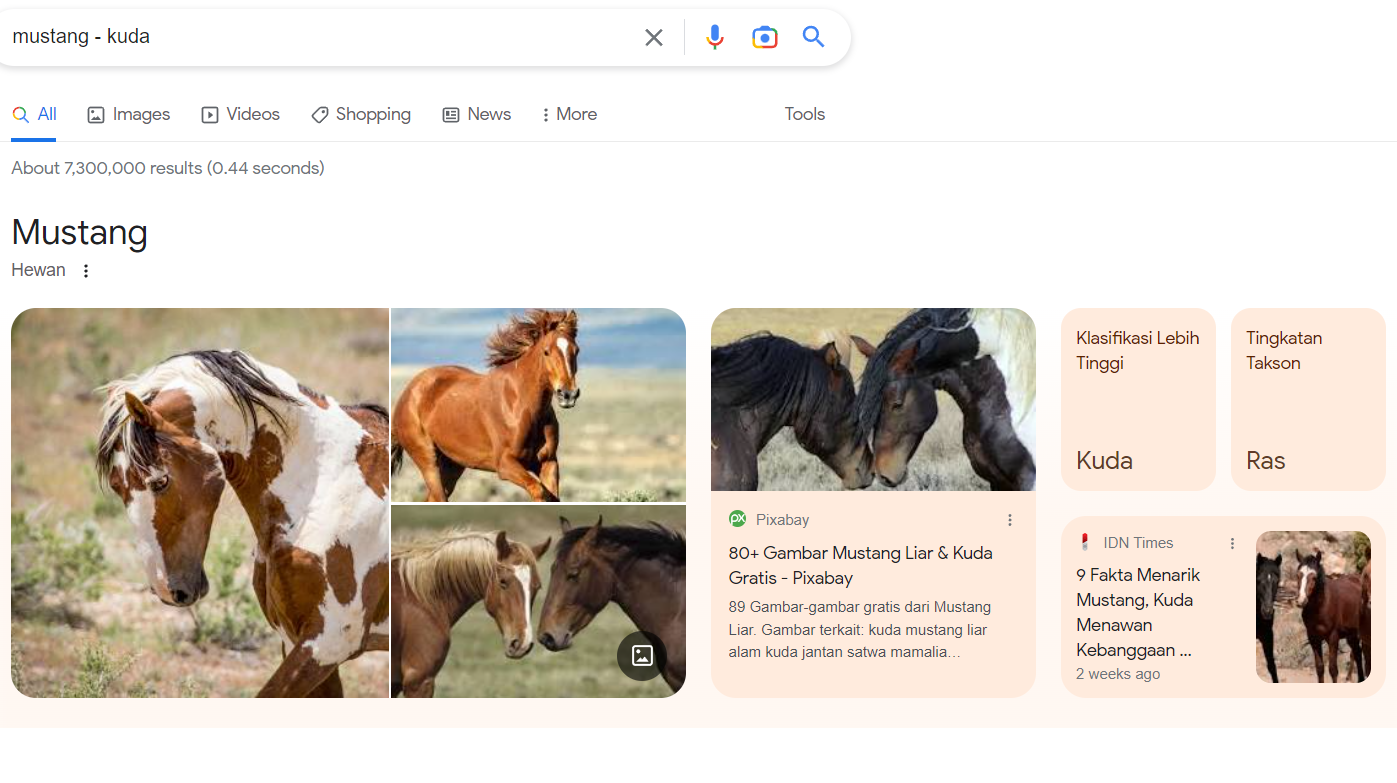Open the Videos search tab icon
The image size is (1397, 783).
pyautogui.click(x=210, y=114)
